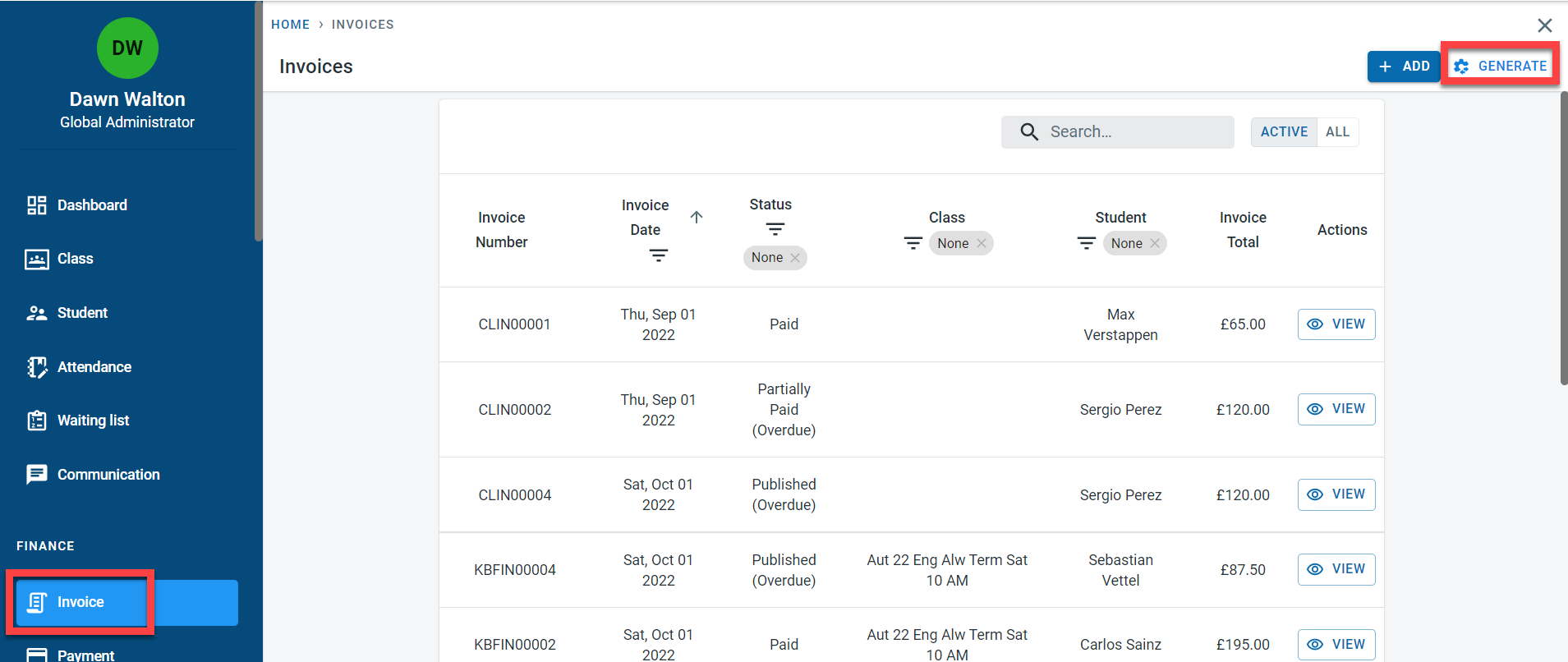Remove the Status None filter chip
This screenshot has width=1568, height=662.
[x=795, y=258]
